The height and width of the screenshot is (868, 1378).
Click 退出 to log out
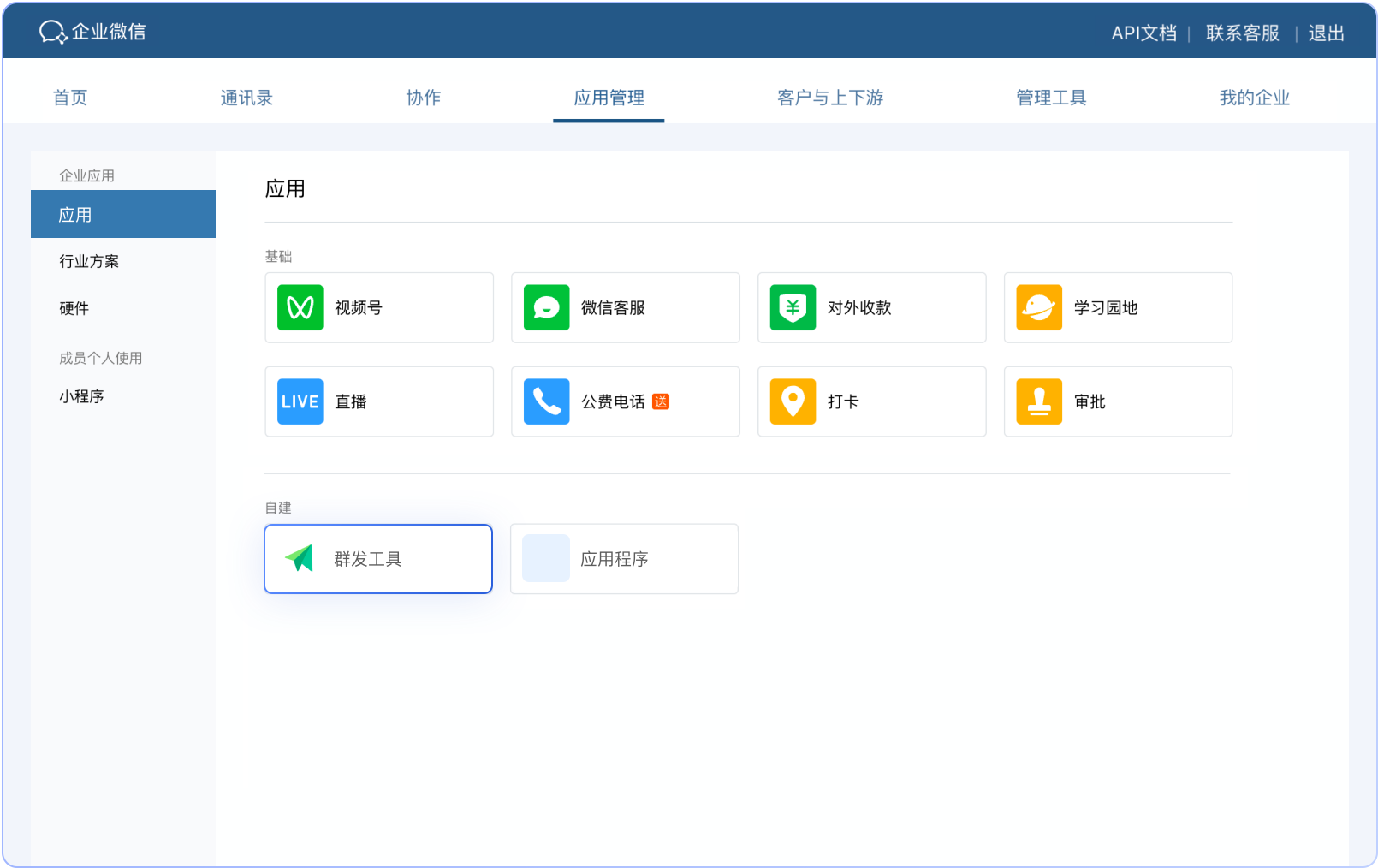coord(1327,33)
